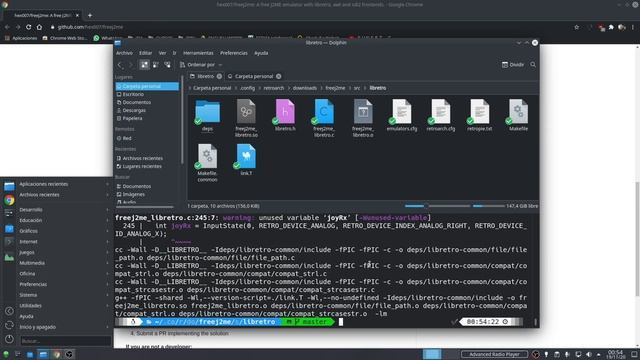The image size is (640, 360).
Task: Click the free disk space bar
Action: 489,206
